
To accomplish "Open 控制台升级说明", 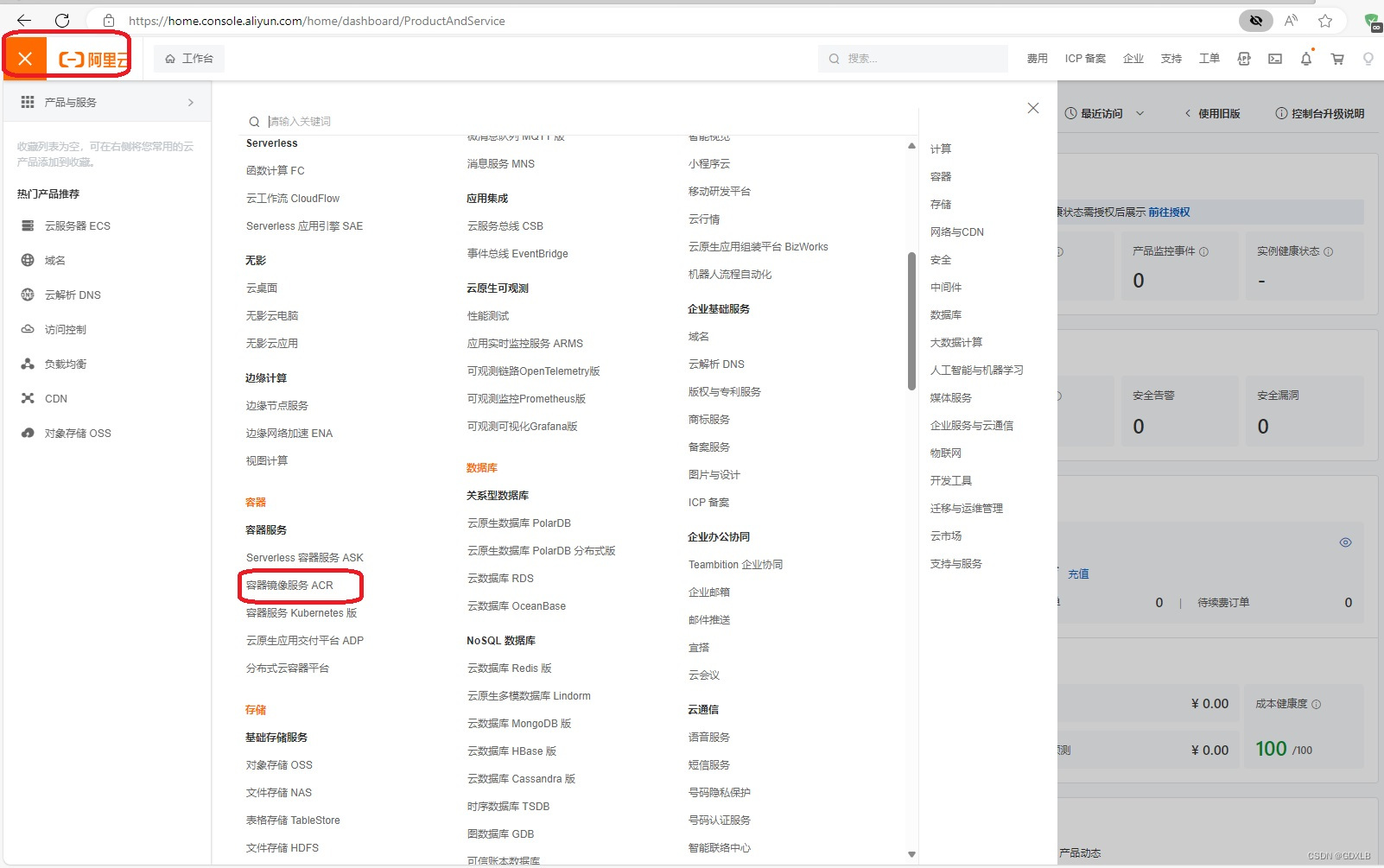I will [x=1320, y=113].
